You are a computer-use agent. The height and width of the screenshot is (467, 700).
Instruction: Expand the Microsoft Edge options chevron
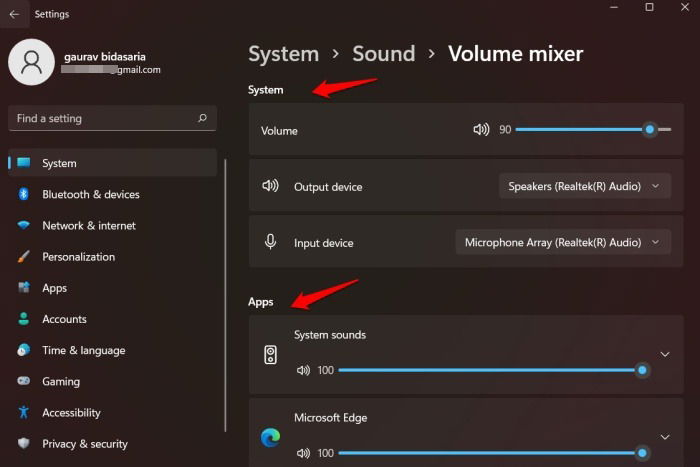pyautogui.click(x=665, y=437)
